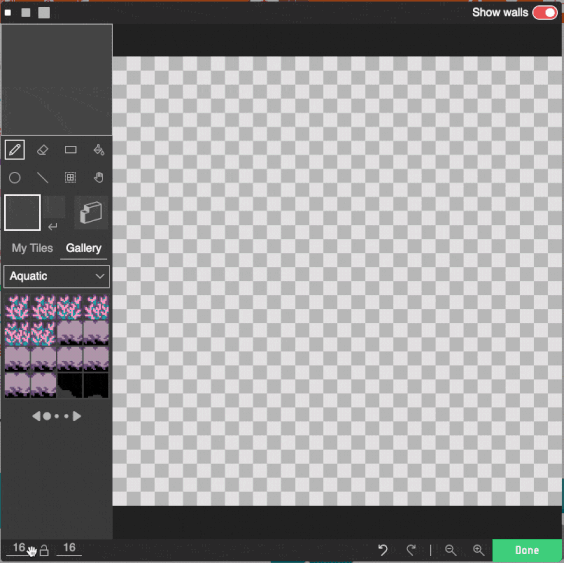Toggle the Show walls switch
The height and width of the screenshot is (563, 564).
(545, 13)
